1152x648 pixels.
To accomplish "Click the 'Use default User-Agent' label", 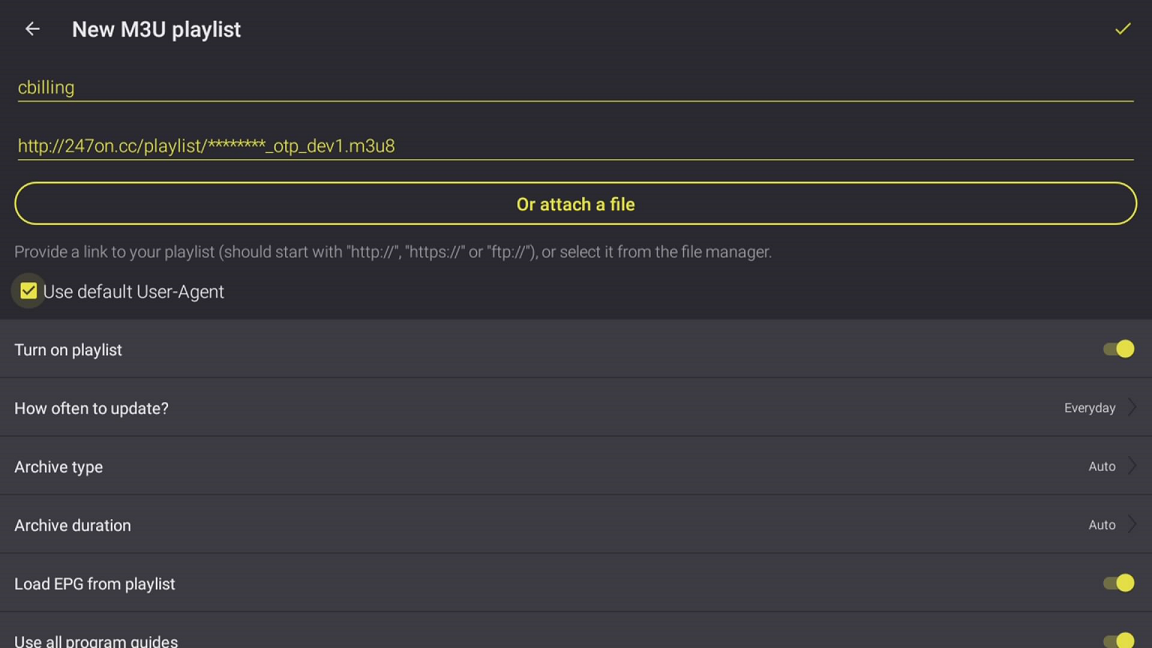I will pyautogui.click(x=133, y=292).
